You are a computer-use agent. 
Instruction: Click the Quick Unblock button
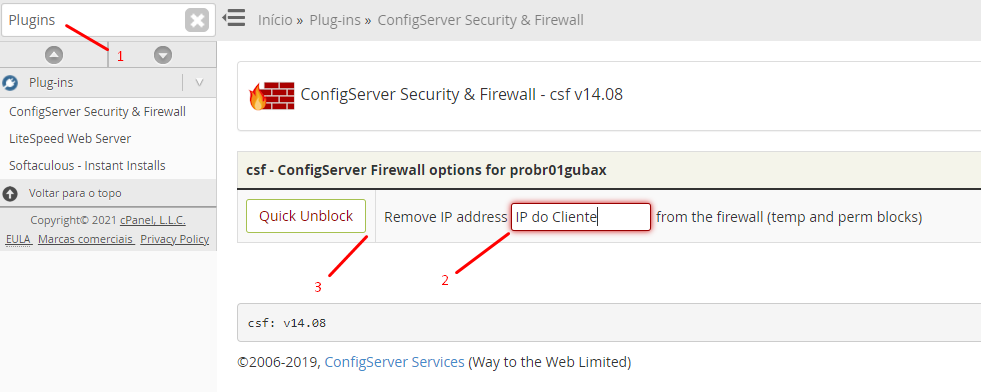[x=306, y=216]
